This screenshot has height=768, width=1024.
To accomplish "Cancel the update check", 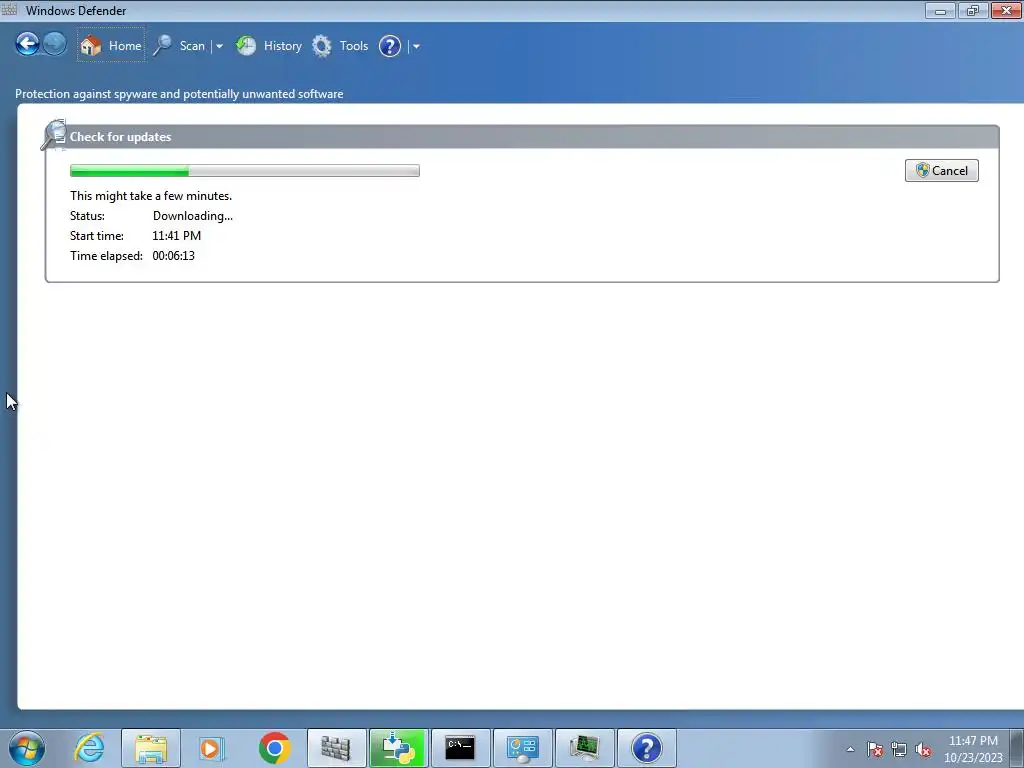I will coord(941,170).
